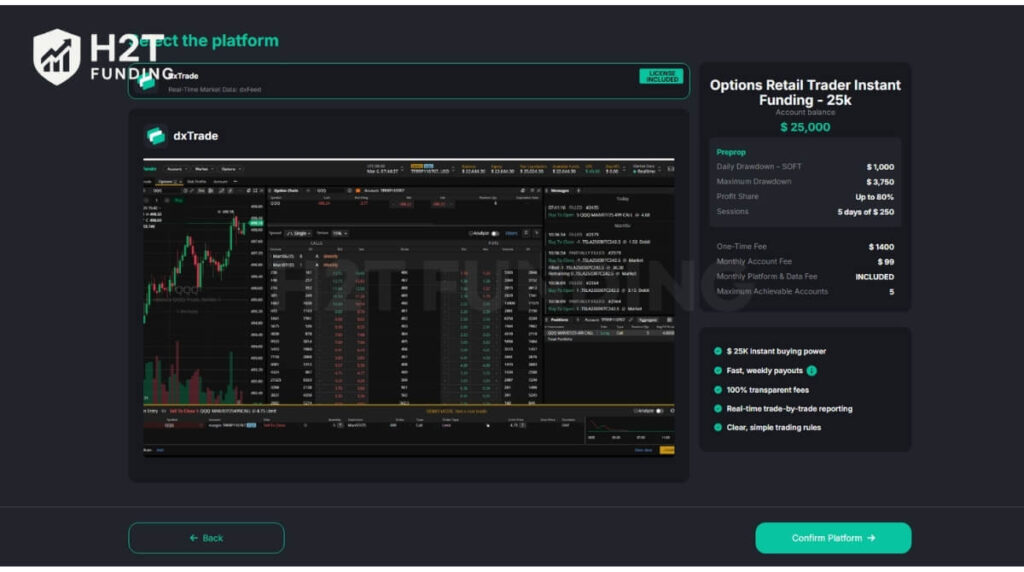Click check icon beside 100% transparent fees
The width and height of the screenshot is (1024, 572).
[x=718, y=390]
